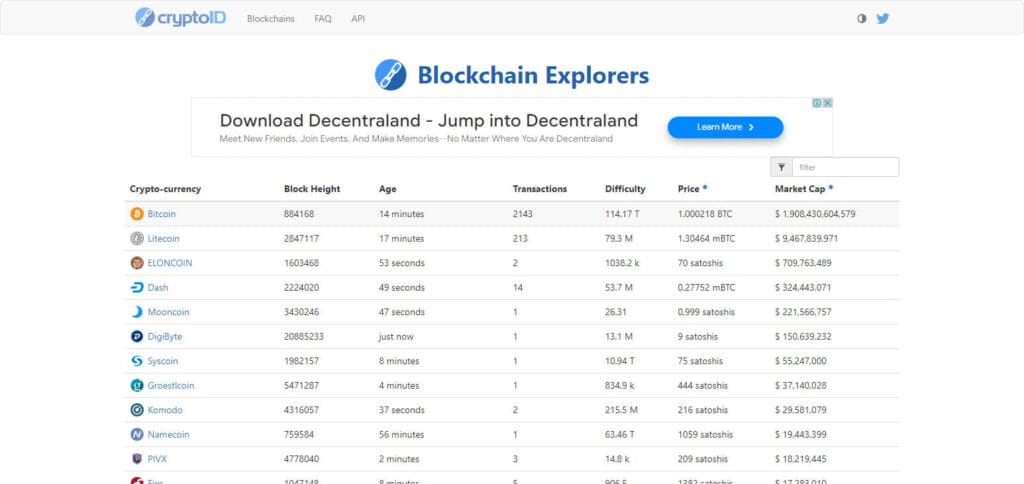Screen dimensions: 1024x484
Task: Click Mooncoin price 0.999 satoshis
Action: tap(706, 312)
